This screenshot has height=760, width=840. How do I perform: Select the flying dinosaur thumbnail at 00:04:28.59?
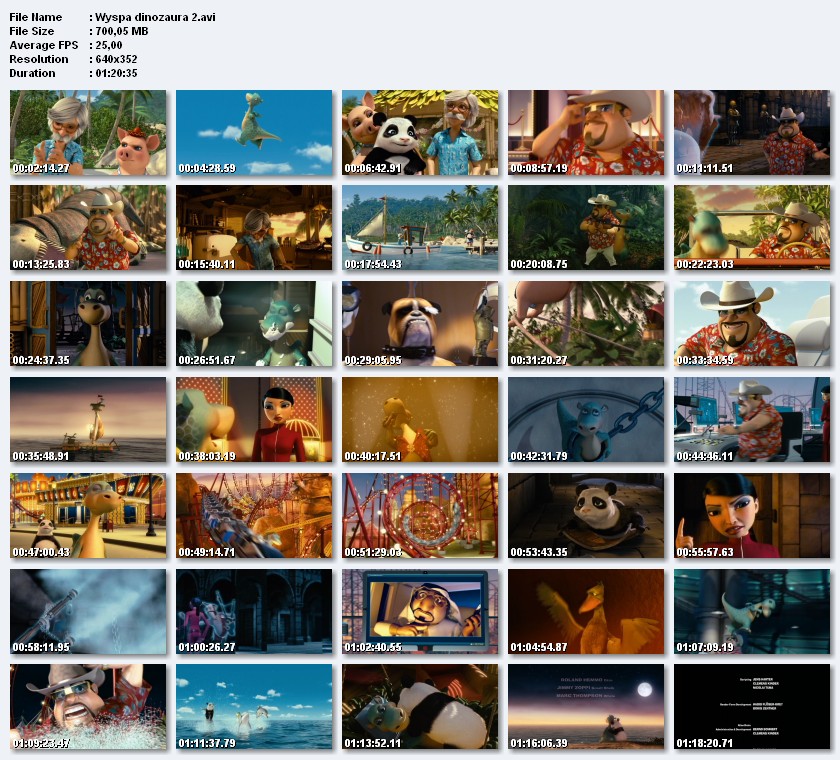254,132
